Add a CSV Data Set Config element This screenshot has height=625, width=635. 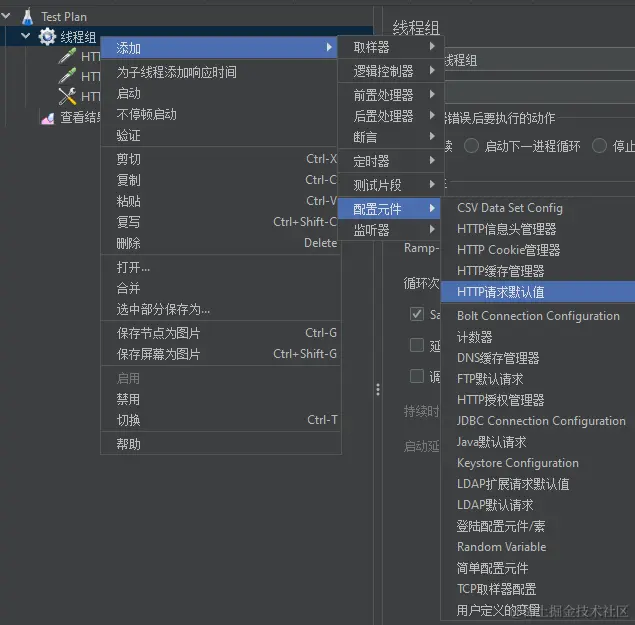(538, 208)
